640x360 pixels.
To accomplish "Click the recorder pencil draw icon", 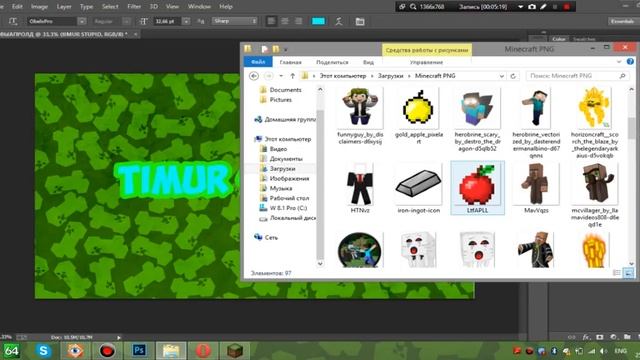I will (543, 7).
